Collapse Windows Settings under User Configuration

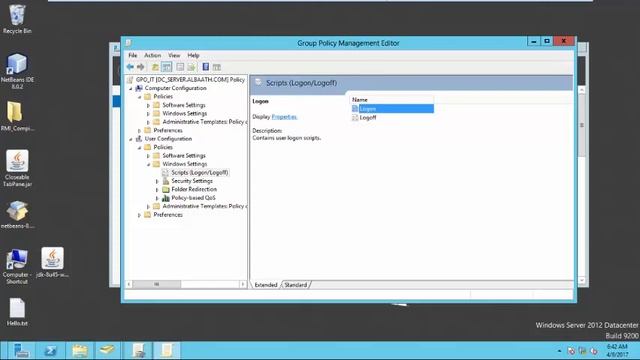click(x=148, y=164)
